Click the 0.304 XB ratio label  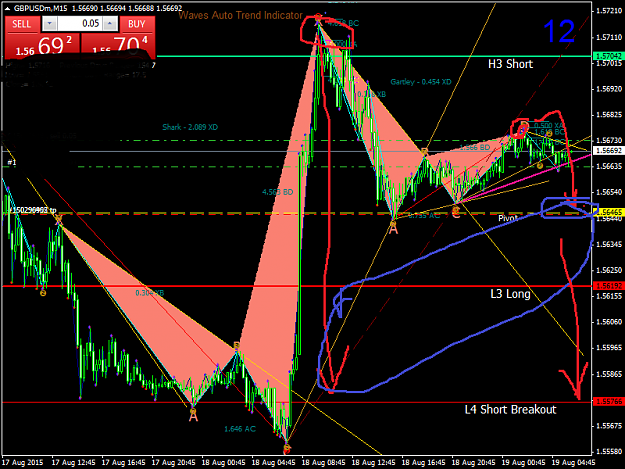(149, 293)
